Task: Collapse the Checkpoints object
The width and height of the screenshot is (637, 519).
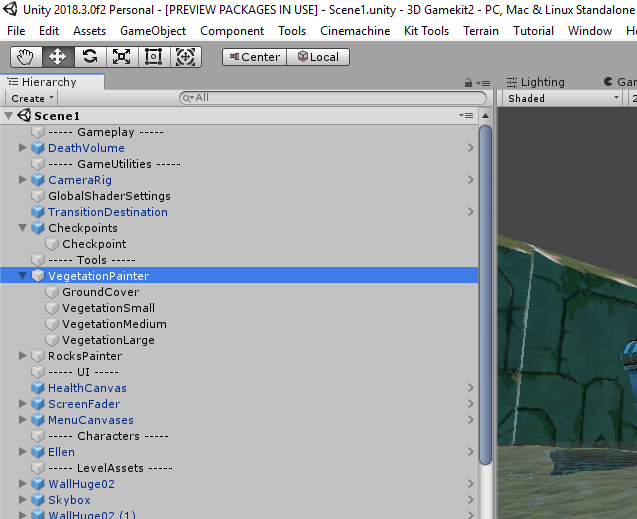Action: 23,228
